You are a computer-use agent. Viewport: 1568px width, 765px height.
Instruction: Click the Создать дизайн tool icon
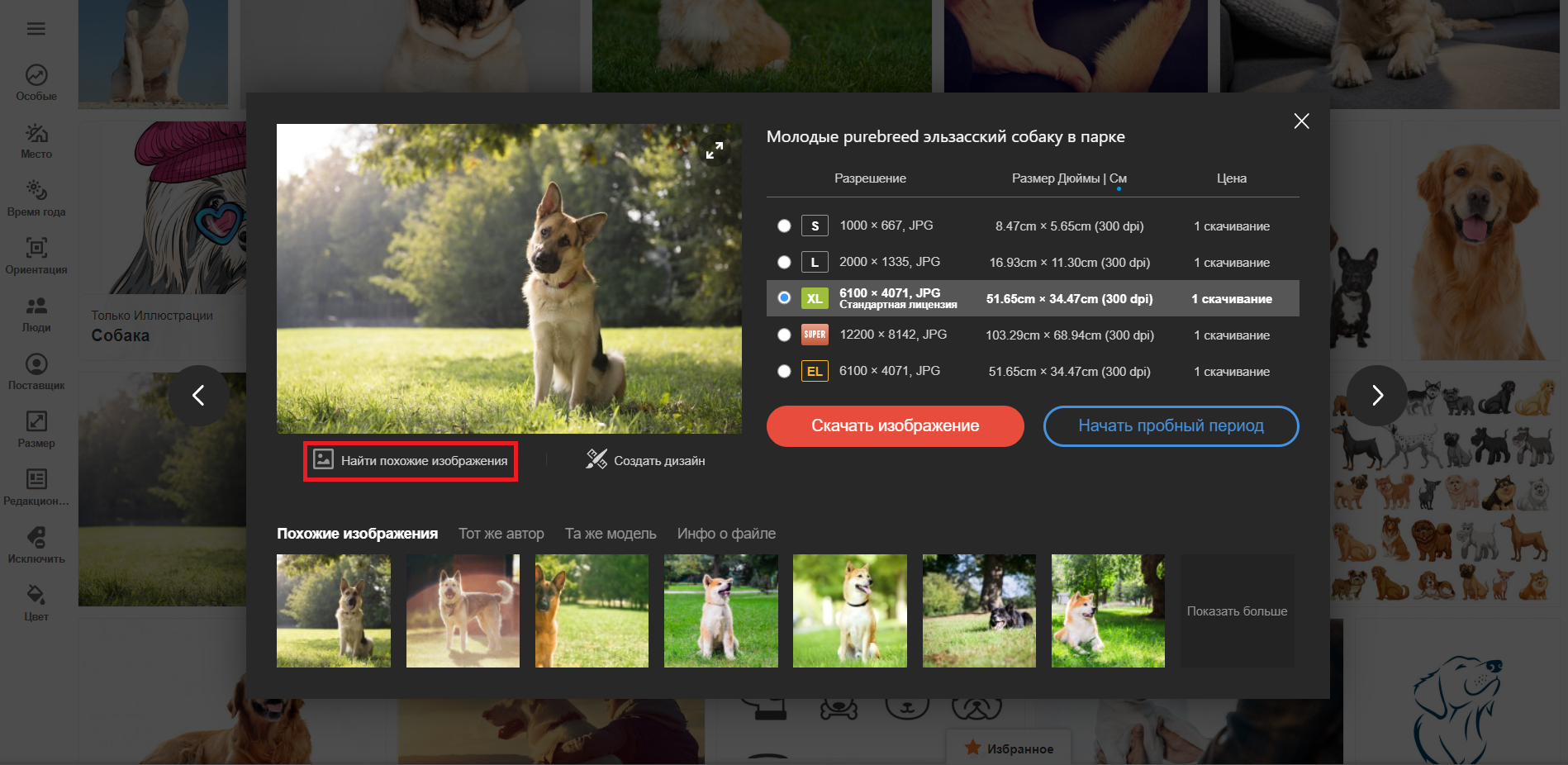pyautogui.click(x=596, y=459)
